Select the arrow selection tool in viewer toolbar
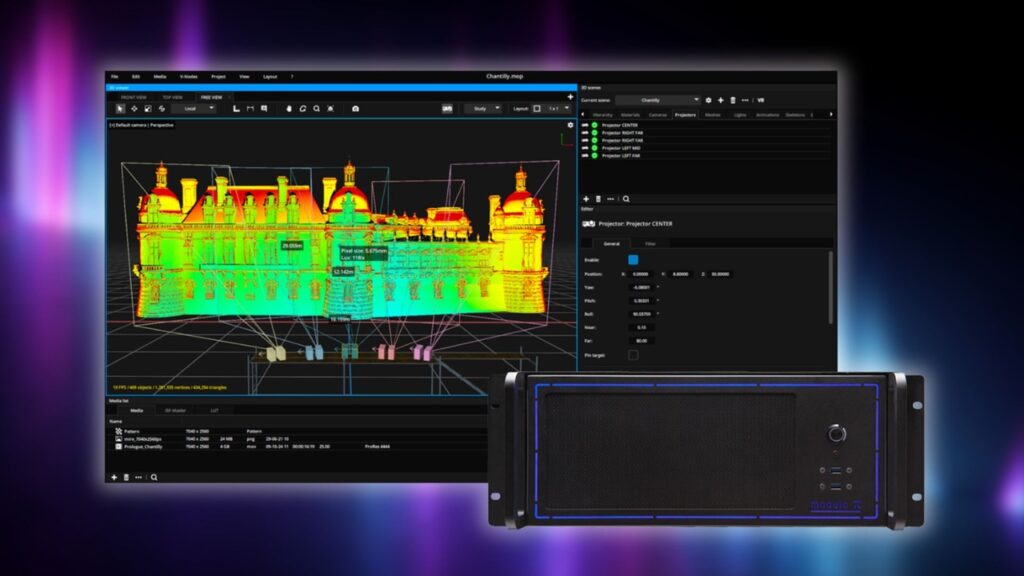The image size is (1024, 576). 120,108
